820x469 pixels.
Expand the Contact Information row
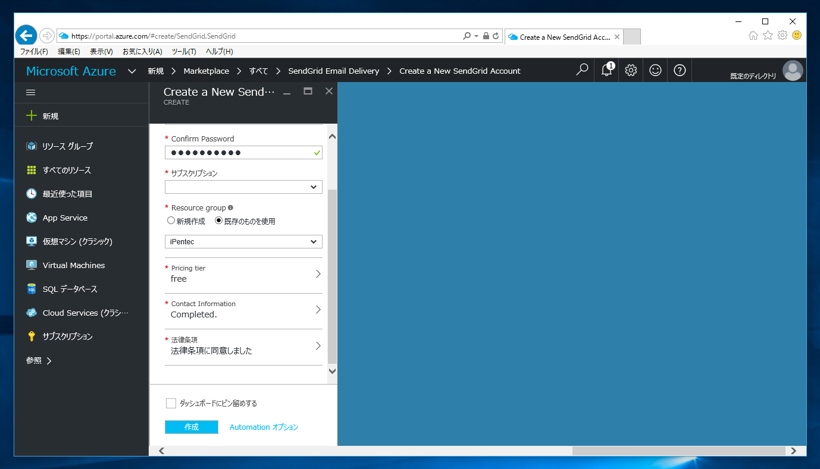point(244,310)
